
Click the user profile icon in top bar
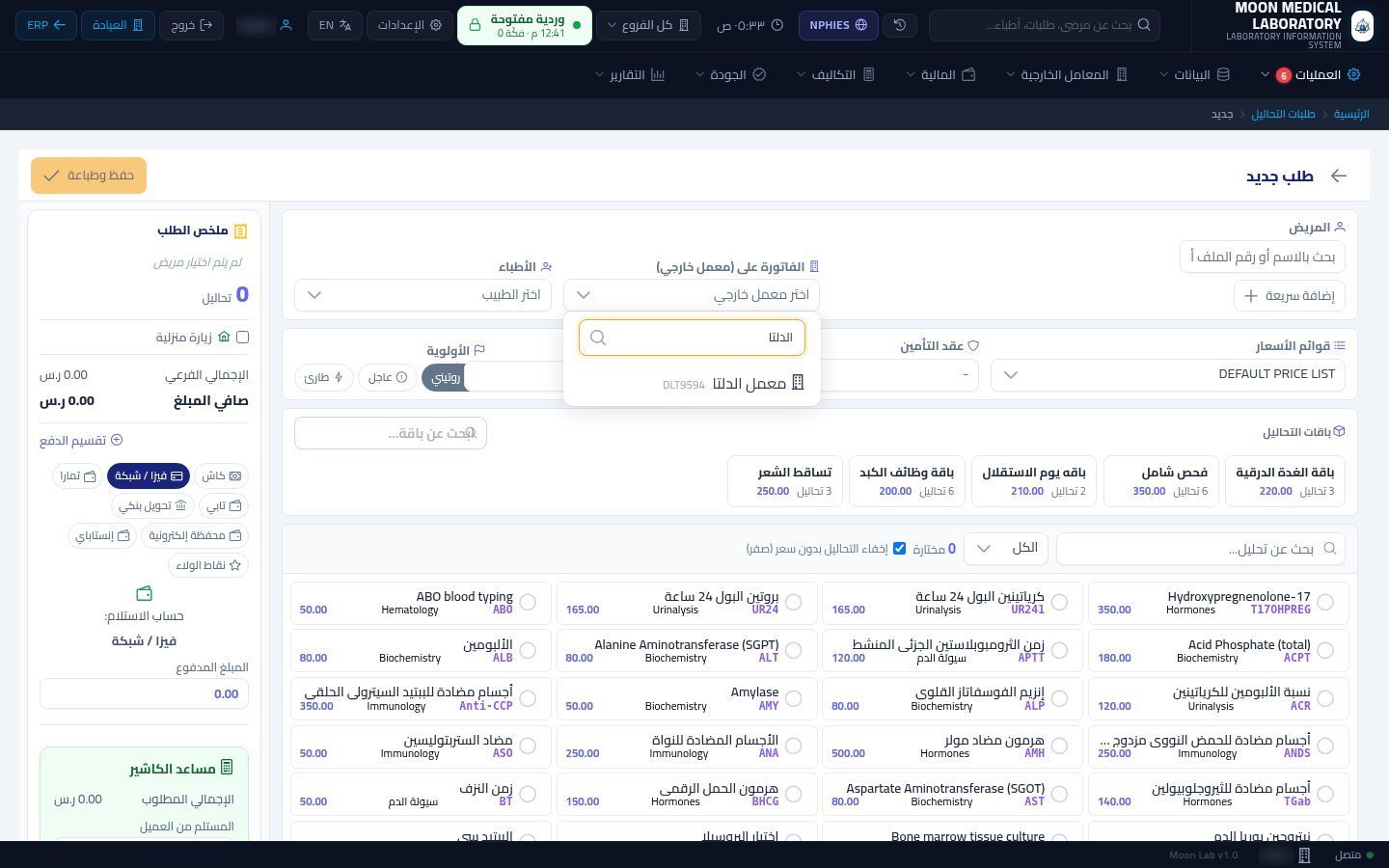click(x=286, y=25)
